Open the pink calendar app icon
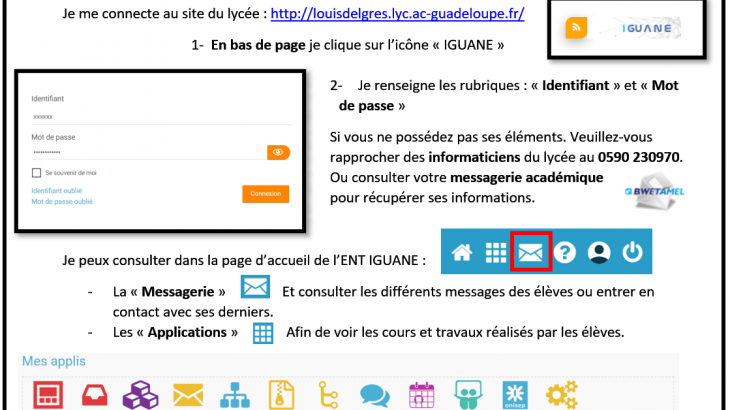This screenshot has width=730, height=410. [421, 394]
